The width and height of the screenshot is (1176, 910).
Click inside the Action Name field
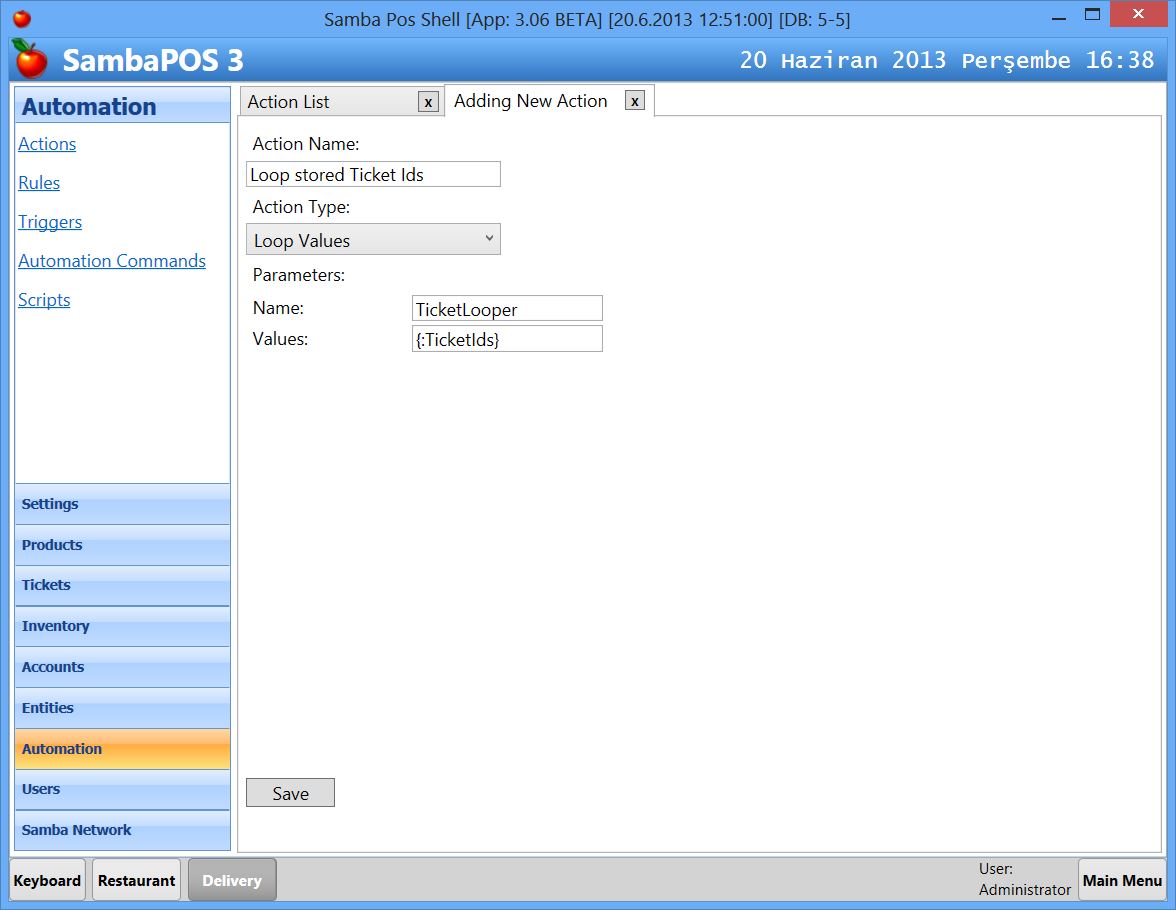point(372,173)
